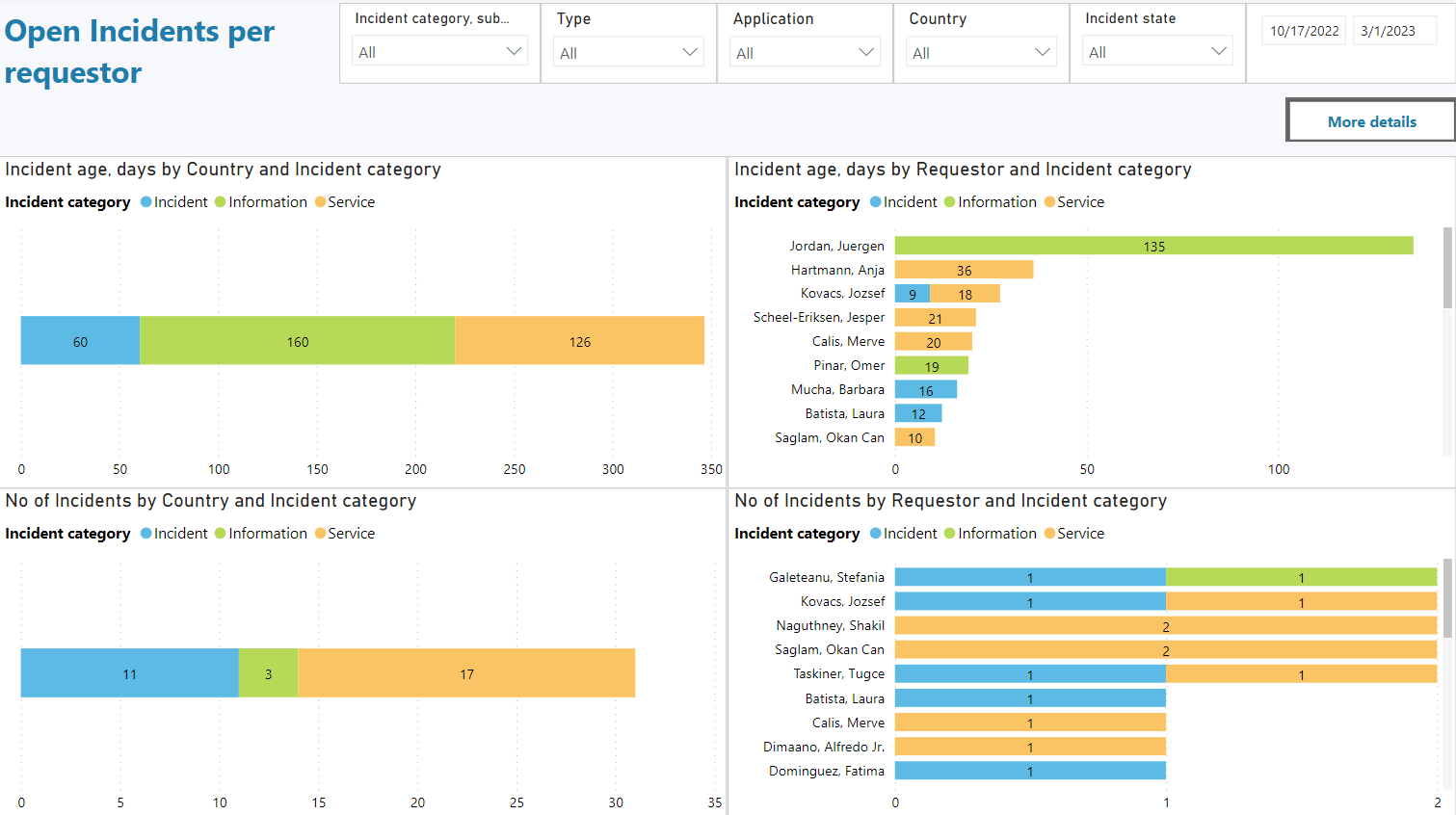Image resolution: width=1456 pixels, height=815 pixels.
Task: Click the scrollbar of the Requestor incidents count chart
Action: click(x=1447, y=597)
